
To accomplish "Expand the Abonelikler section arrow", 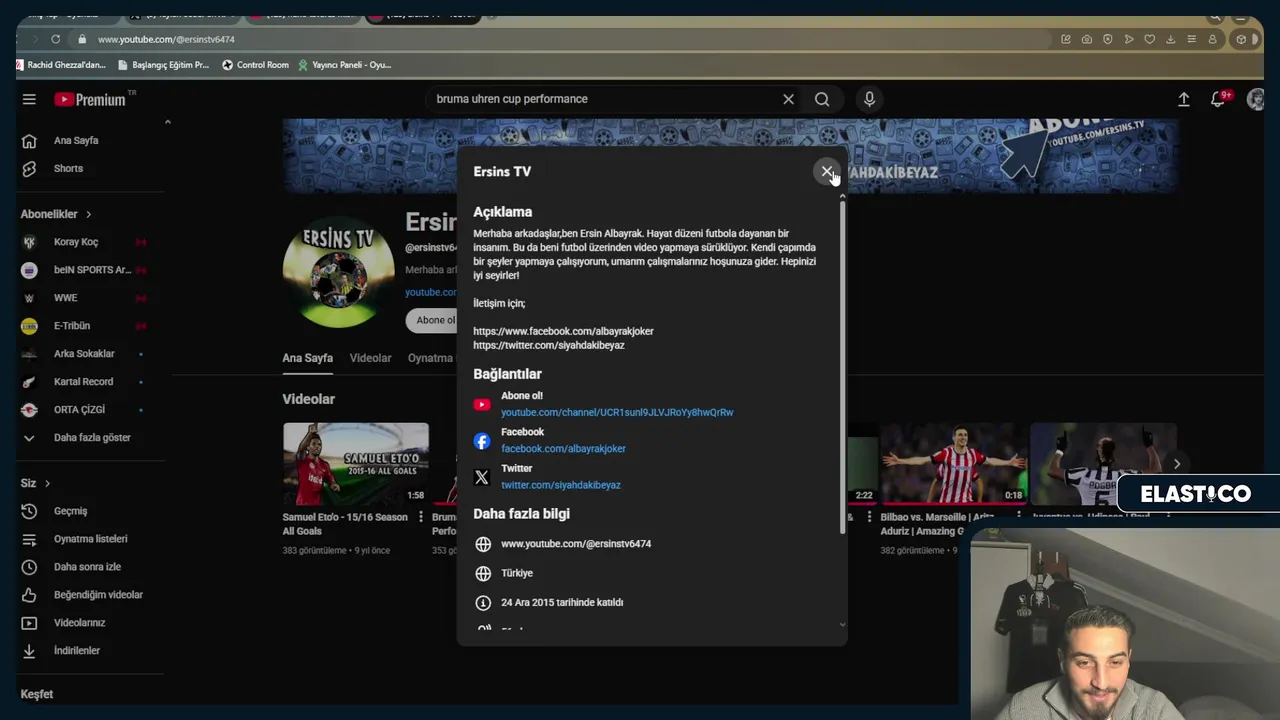I will point(88,214).
